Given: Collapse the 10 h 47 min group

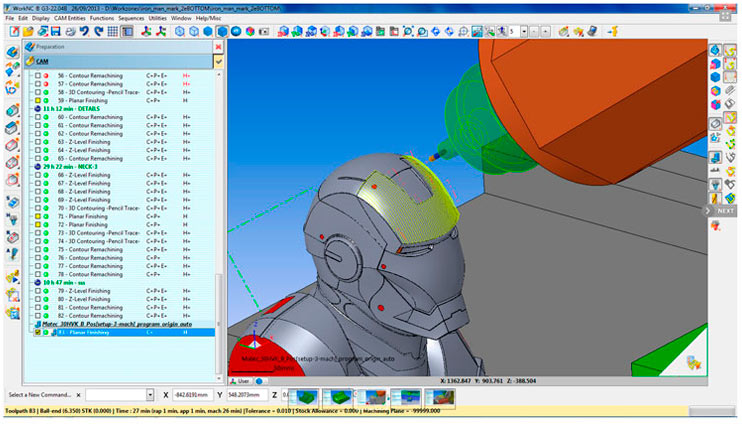Looking at the screenshot, I should (x=38, y=283).
